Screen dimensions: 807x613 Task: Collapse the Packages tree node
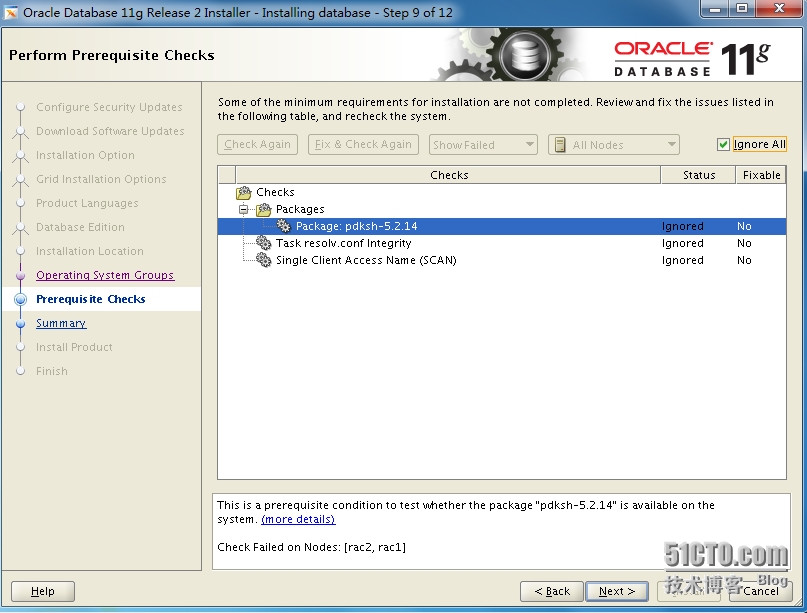[243, 209]
